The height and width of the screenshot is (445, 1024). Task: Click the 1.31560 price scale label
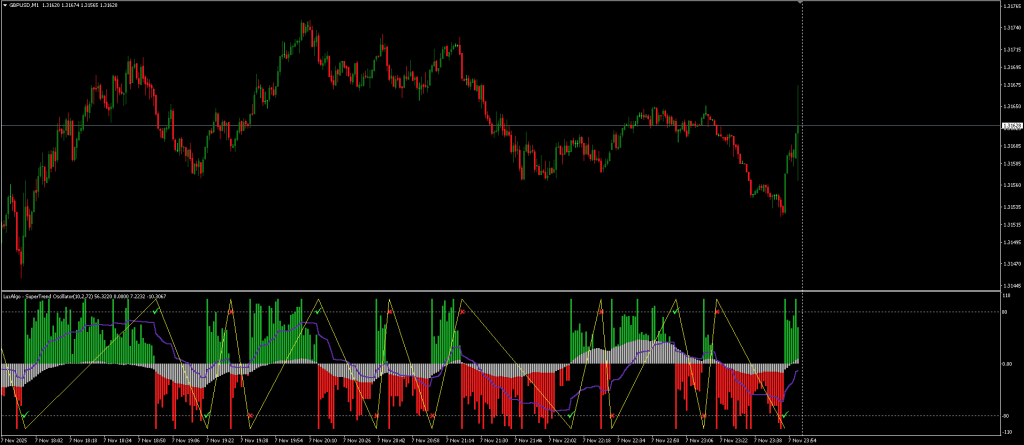(1012, 185)
